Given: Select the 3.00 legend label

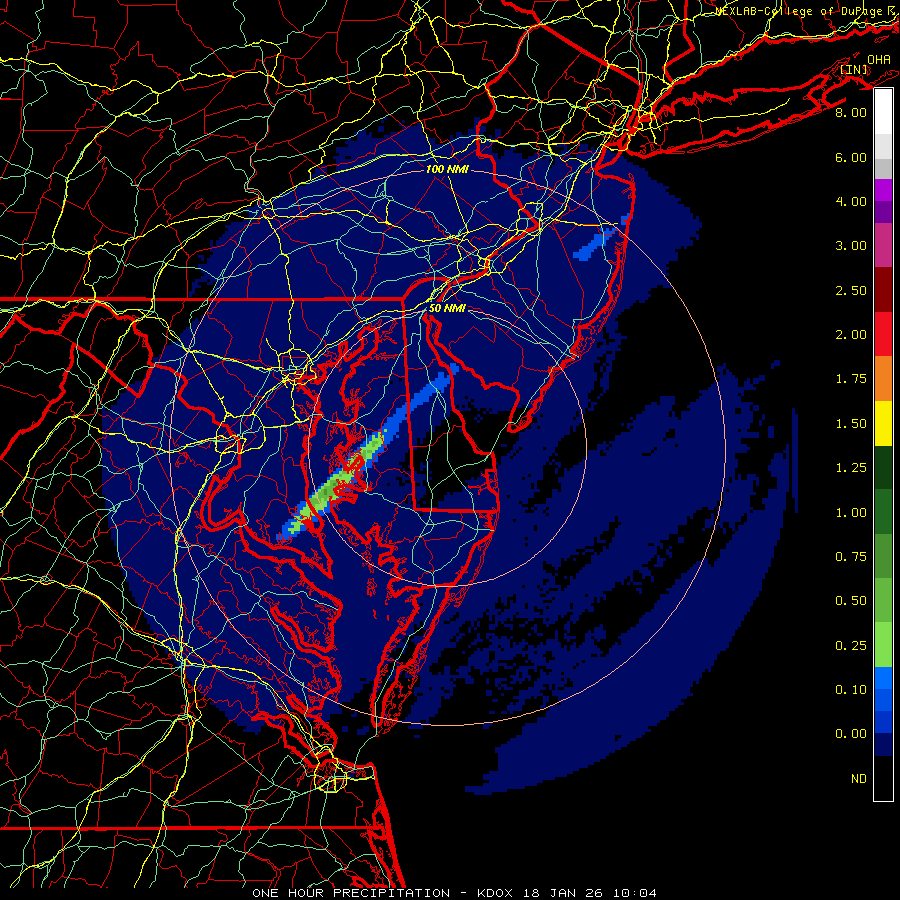Looking at the screenshot, I should pyautogui.click(x=851, y=246).
